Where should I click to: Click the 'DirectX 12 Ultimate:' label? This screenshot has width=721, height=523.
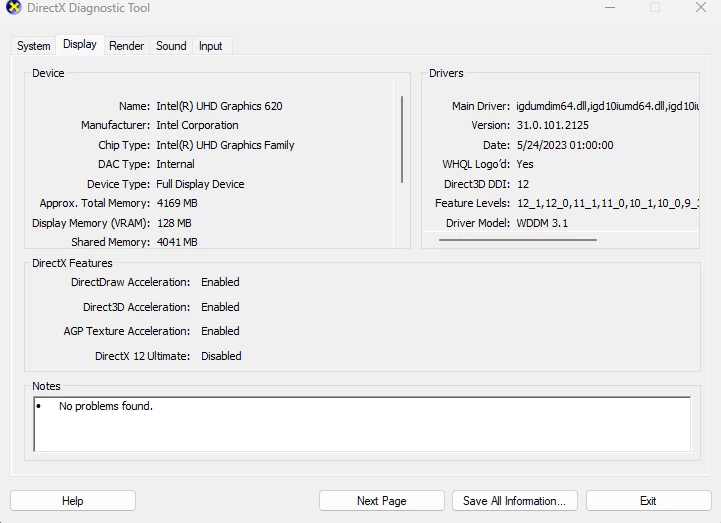pyautogui.click(x=143, y=356)
